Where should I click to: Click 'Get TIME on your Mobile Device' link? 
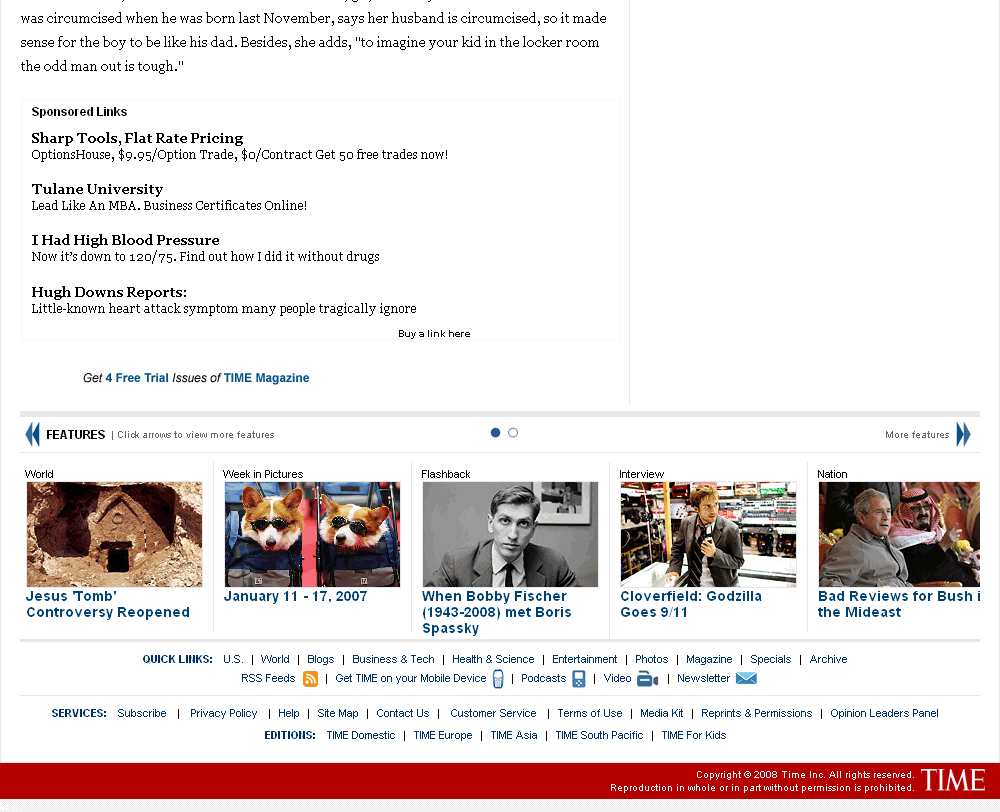click(x=411, y=678)
